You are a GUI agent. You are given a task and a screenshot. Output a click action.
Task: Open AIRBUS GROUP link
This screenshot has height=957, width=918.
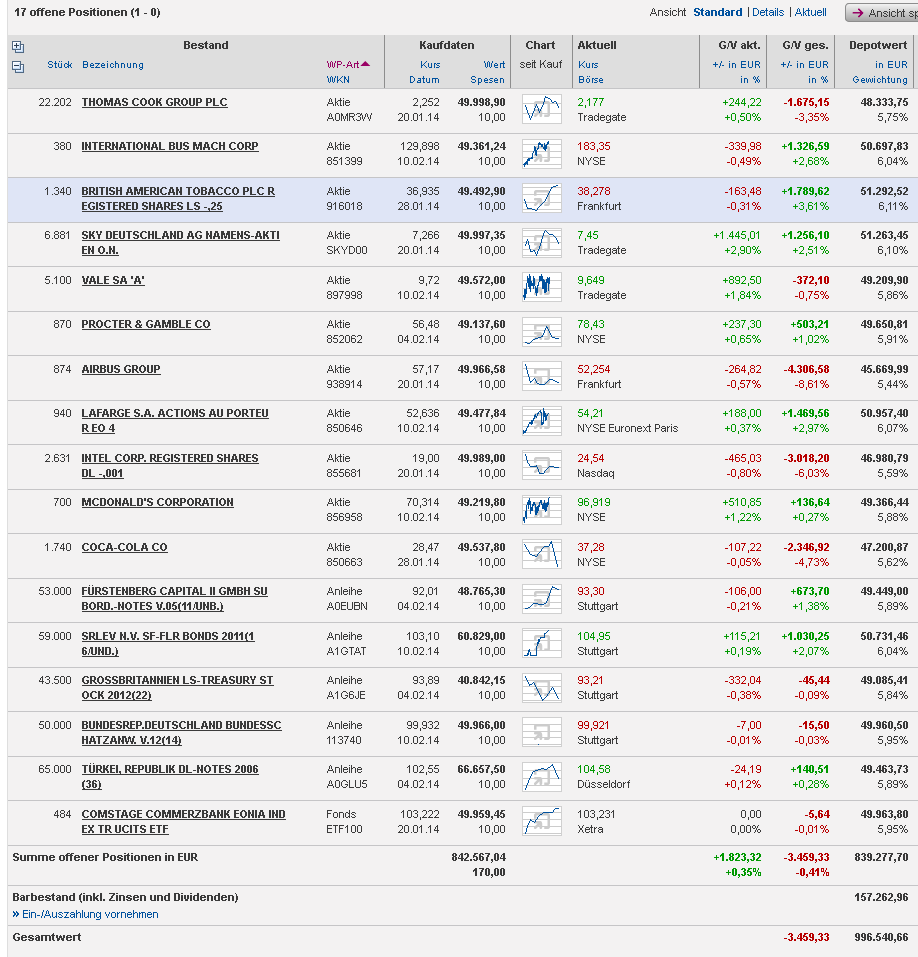click(121, 369)
